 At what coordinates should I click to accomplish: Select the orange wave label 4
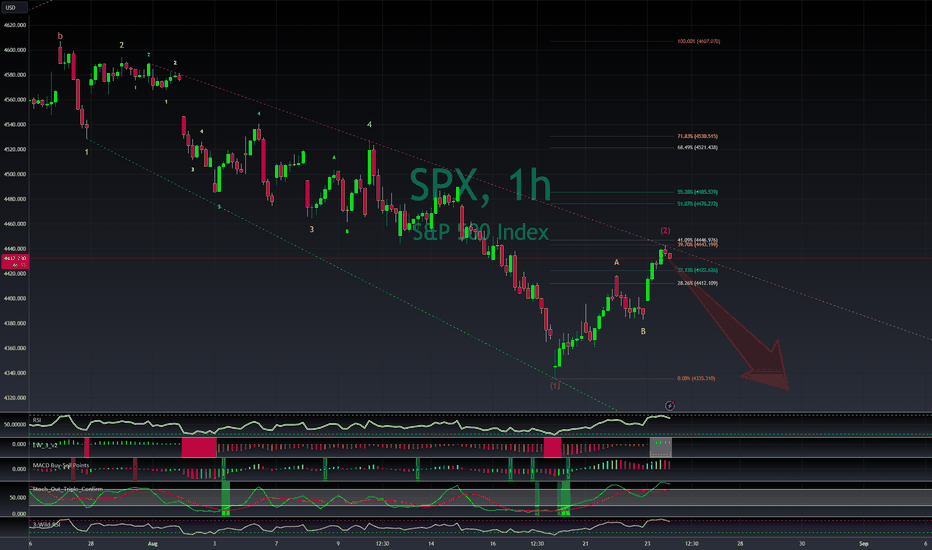point(369,124)
